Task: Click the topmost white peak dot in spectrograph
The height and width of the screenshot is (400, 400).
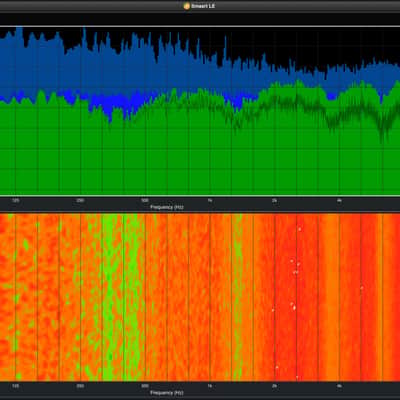Action: pyautogui.click(x=299, y=229)
